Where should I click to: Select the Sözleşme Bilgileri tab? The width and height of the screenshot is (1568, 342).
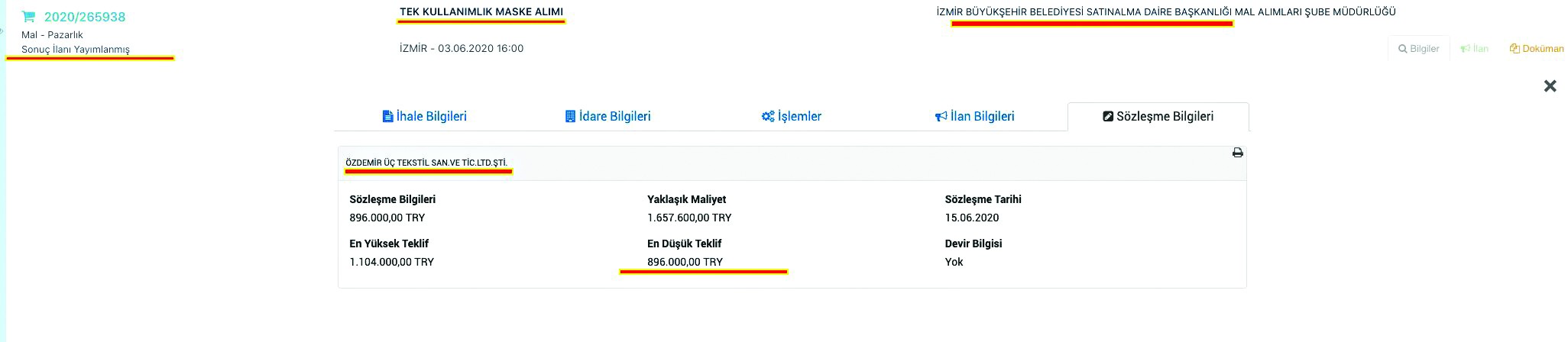(1158, 117)
